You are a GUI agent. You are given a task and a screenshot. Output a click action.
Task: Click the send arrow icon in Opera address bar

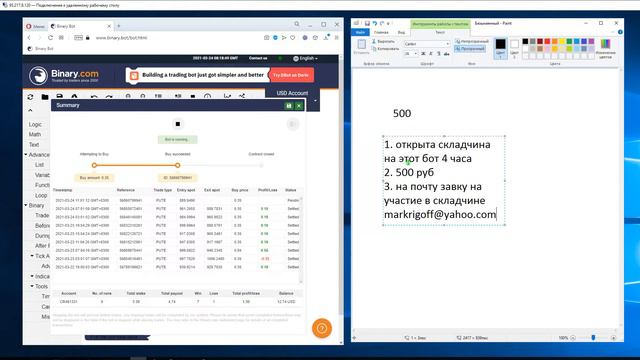pyautogui.click(x=284, y=38)
